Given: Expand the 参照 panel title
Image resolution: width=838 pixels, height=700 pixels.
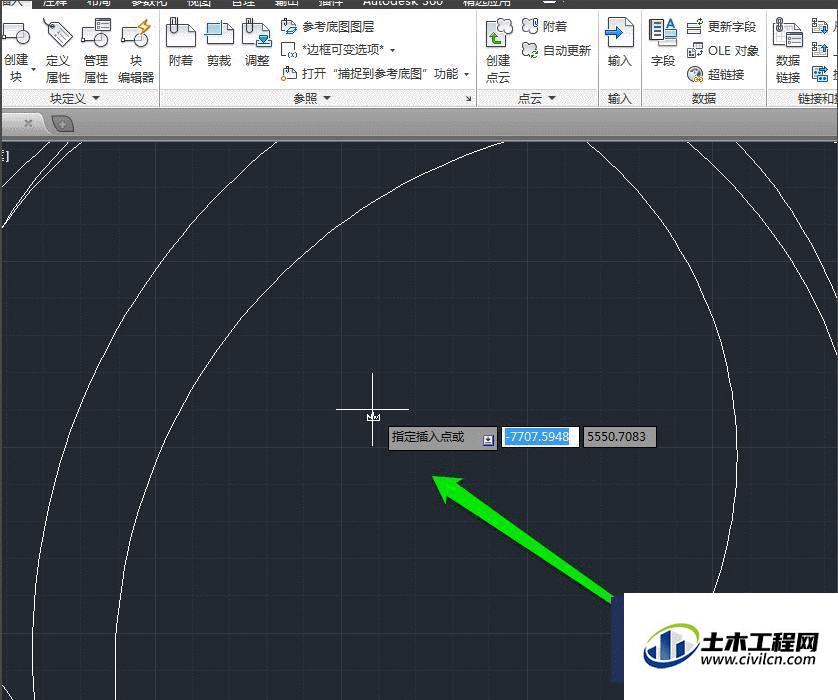Looking at the screenshot, I should pyautogui.click(x=312, y=98).
